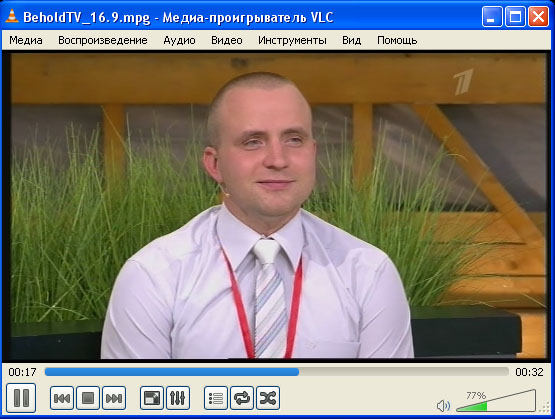Open the Воспроизведение menu
Screen dimensions: 555x419
click(x=103, y=40)
